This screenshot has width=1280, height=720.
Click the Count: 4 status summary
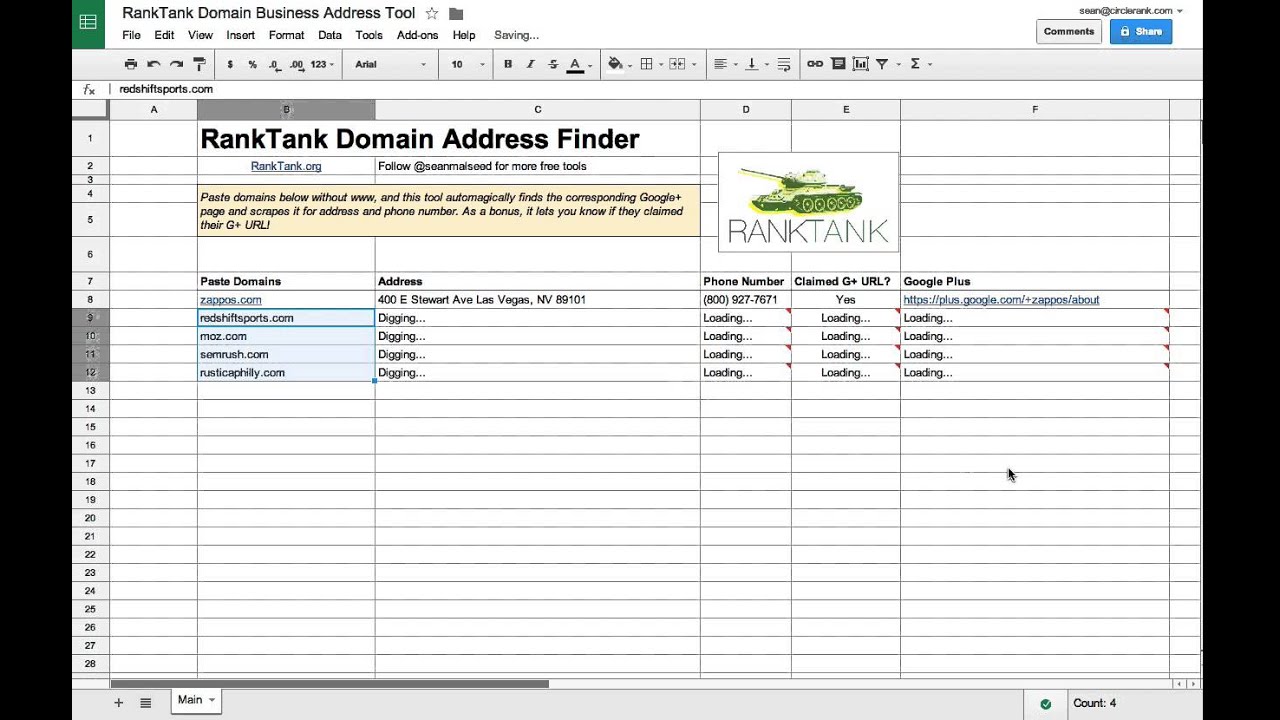[1094, 703]
